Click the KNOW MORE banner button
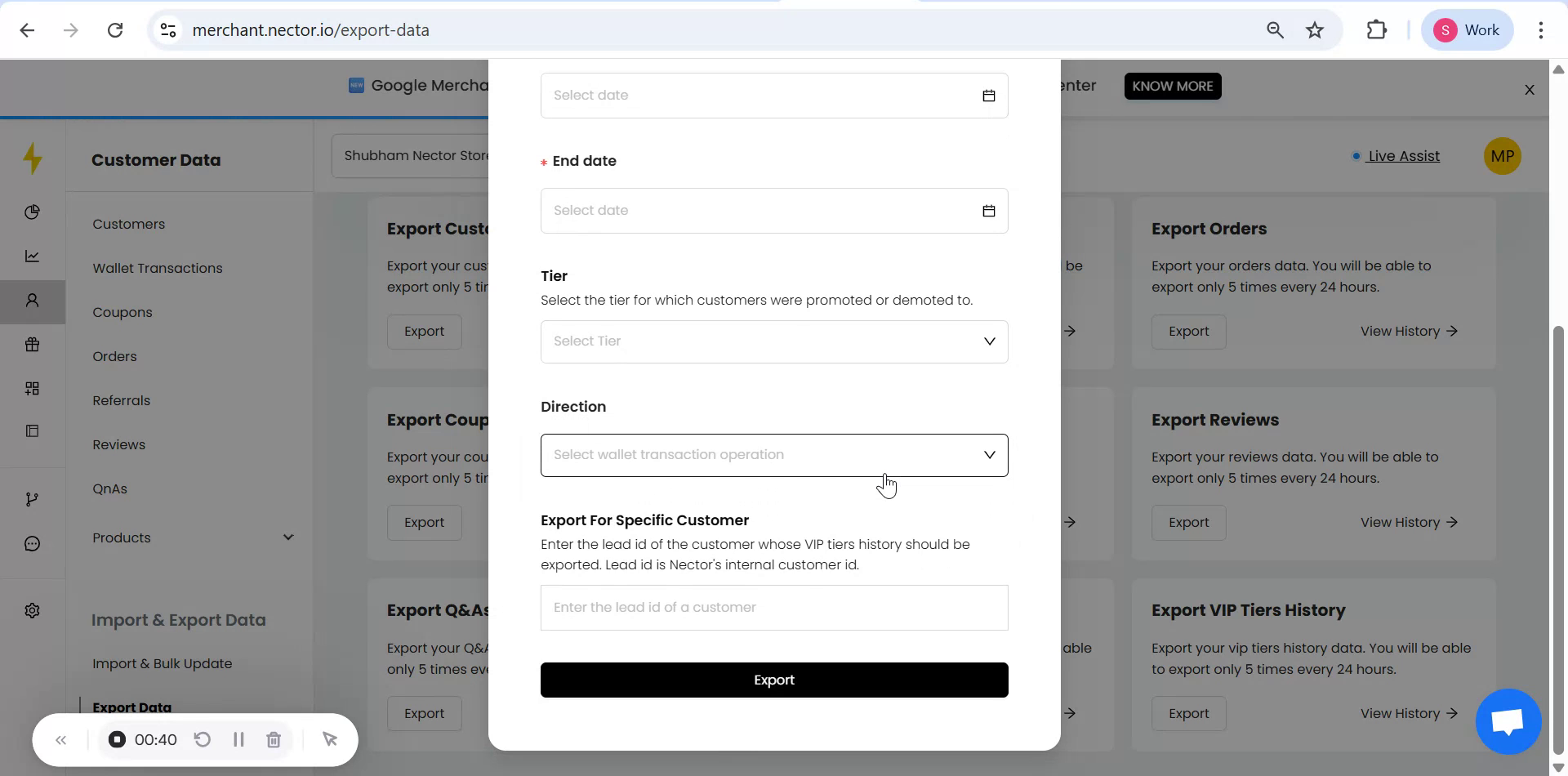The image size is (1568, 776). [x=1172, y=86]
